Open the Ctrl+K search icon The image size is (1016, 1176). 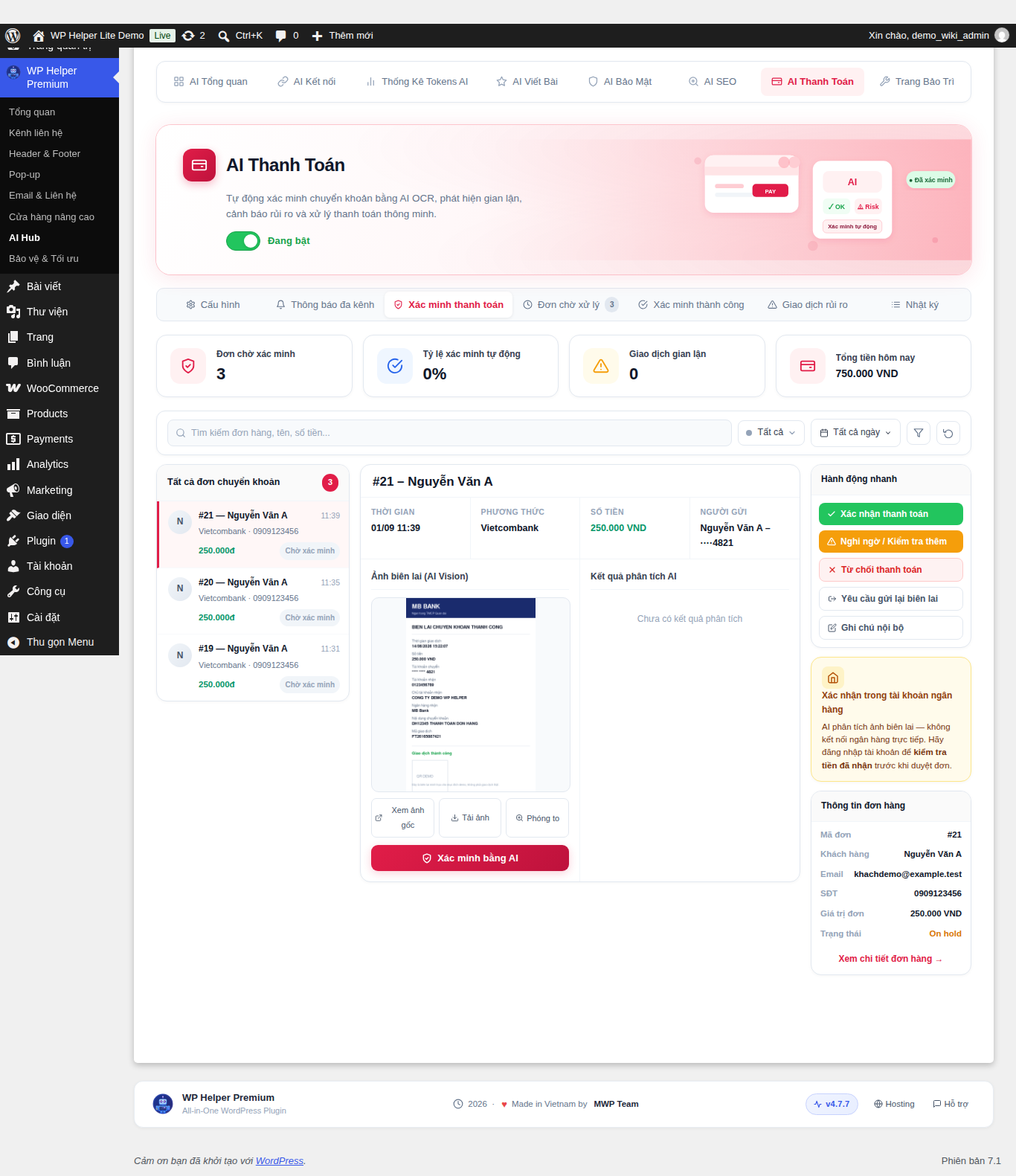[223, 36]
